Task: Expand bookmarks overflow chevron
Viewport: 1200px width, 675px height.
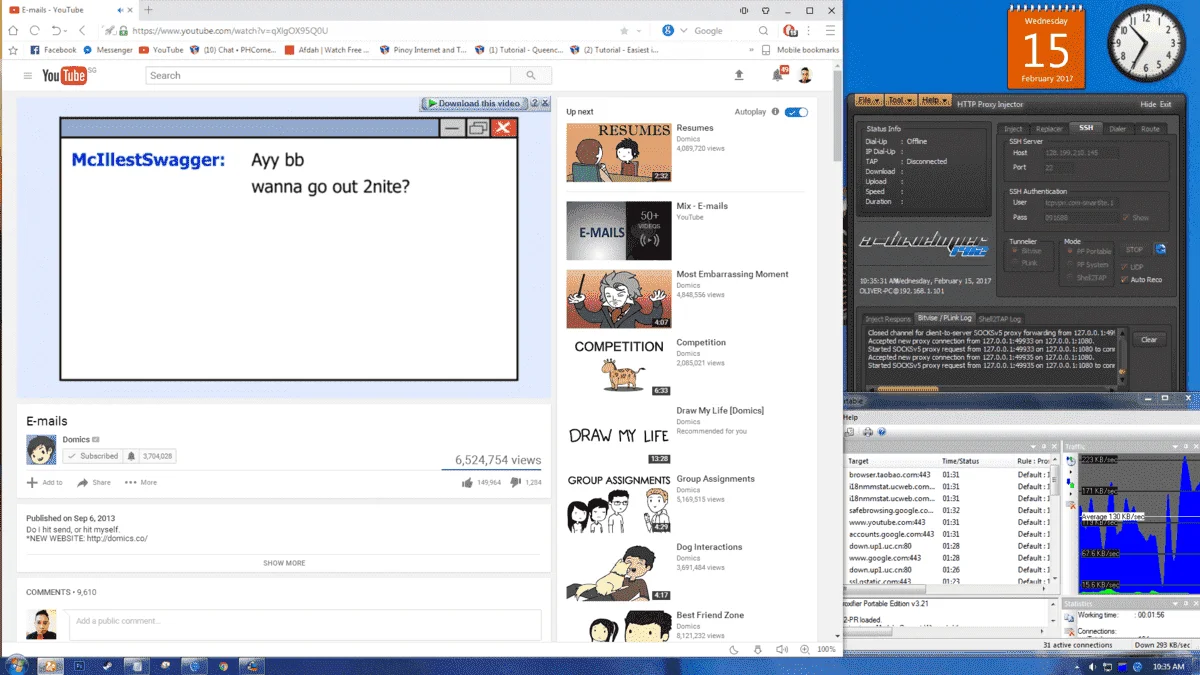Action: 751,49
